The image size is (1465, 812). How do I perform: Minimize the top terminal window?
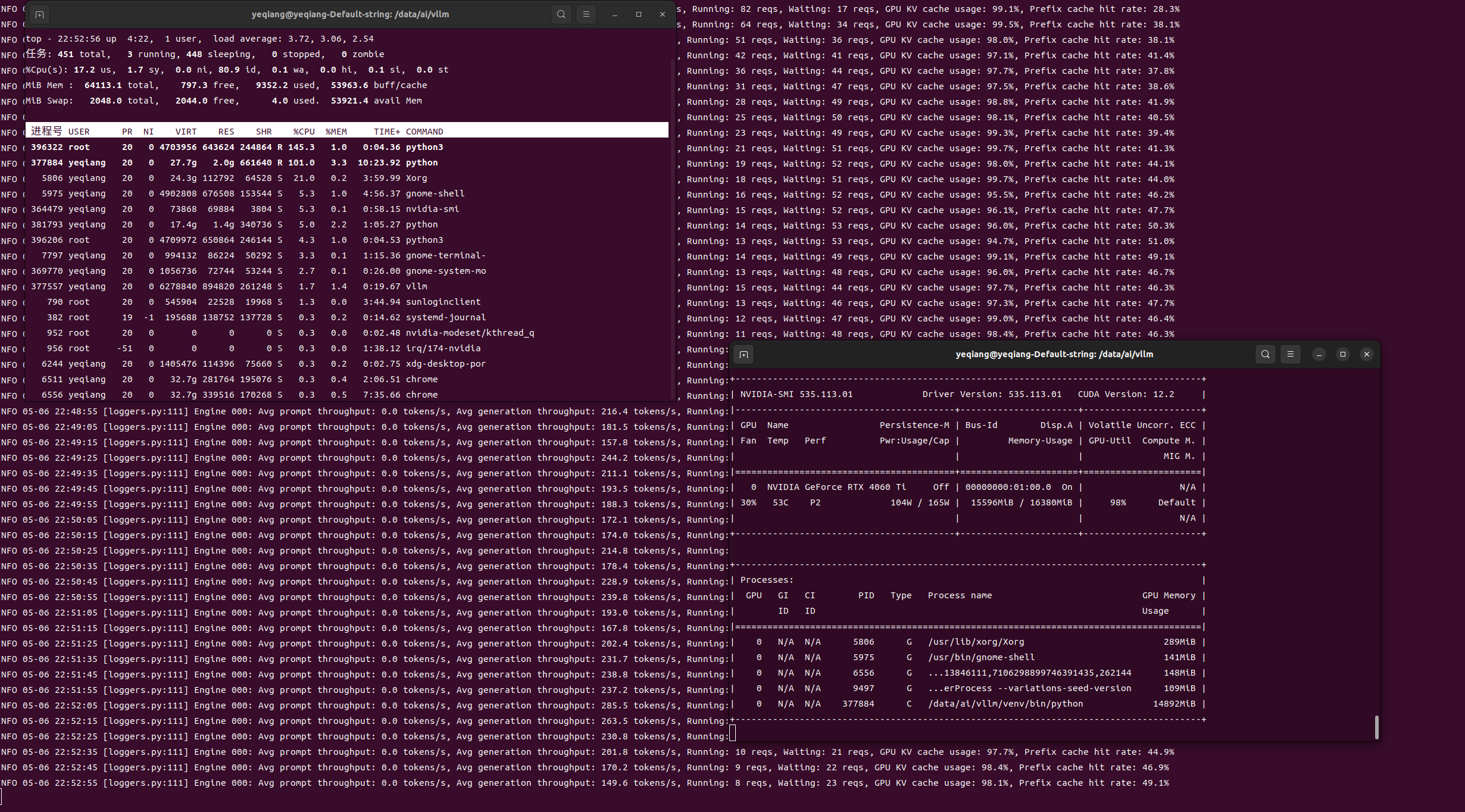[615, 14]
